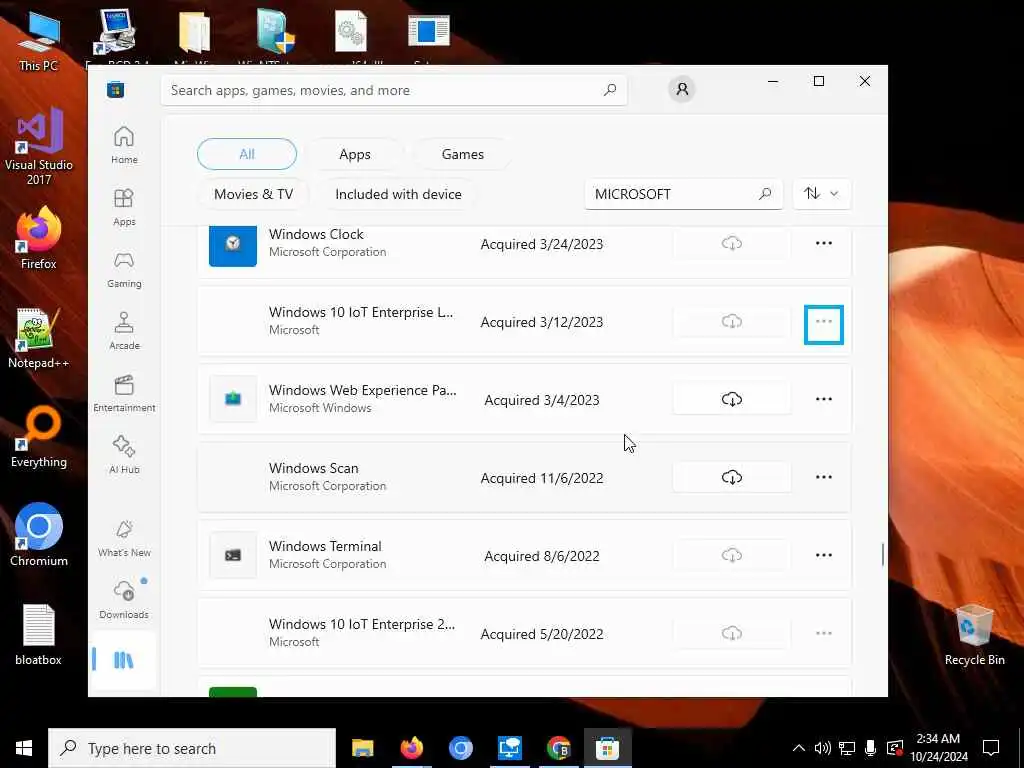The image size is (1024, 768).
Task: Show hidden system tray icons
Action: click(798, 748)
